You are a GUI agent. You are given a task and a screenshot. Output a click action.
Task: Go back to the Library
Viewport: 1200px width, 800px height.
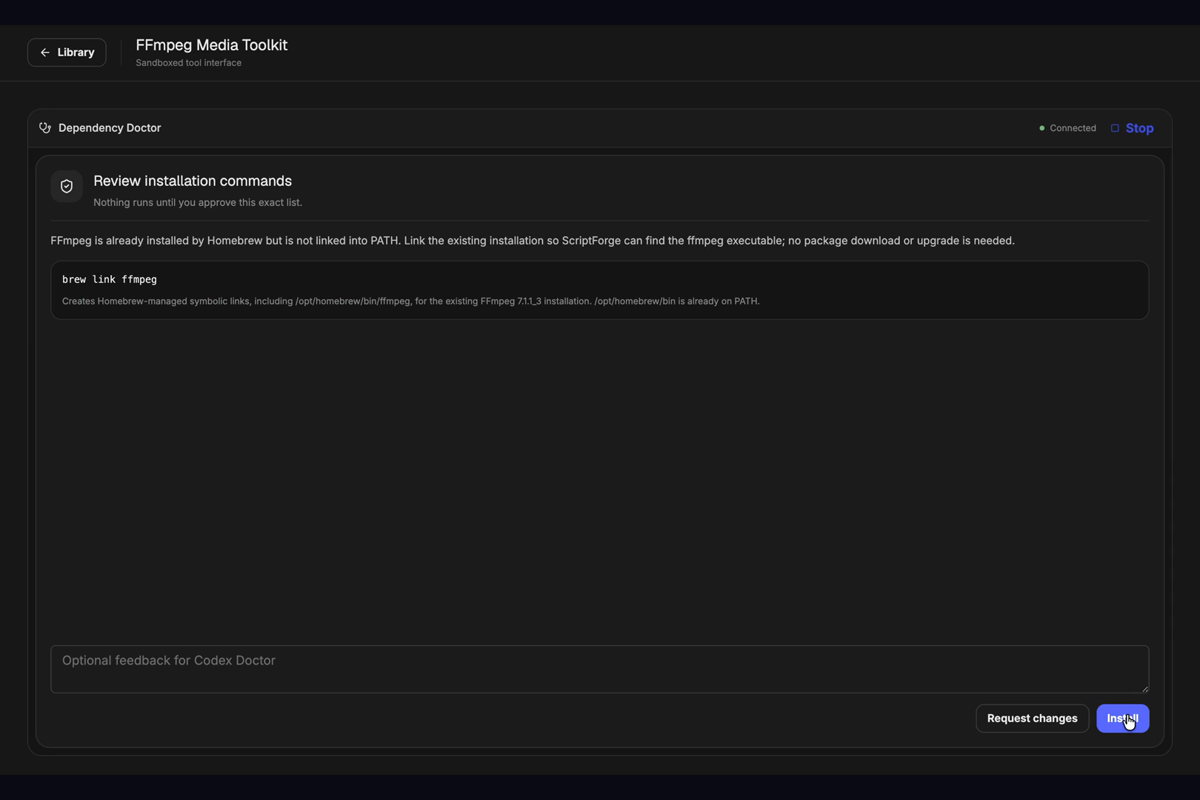(x=67, y=52)
